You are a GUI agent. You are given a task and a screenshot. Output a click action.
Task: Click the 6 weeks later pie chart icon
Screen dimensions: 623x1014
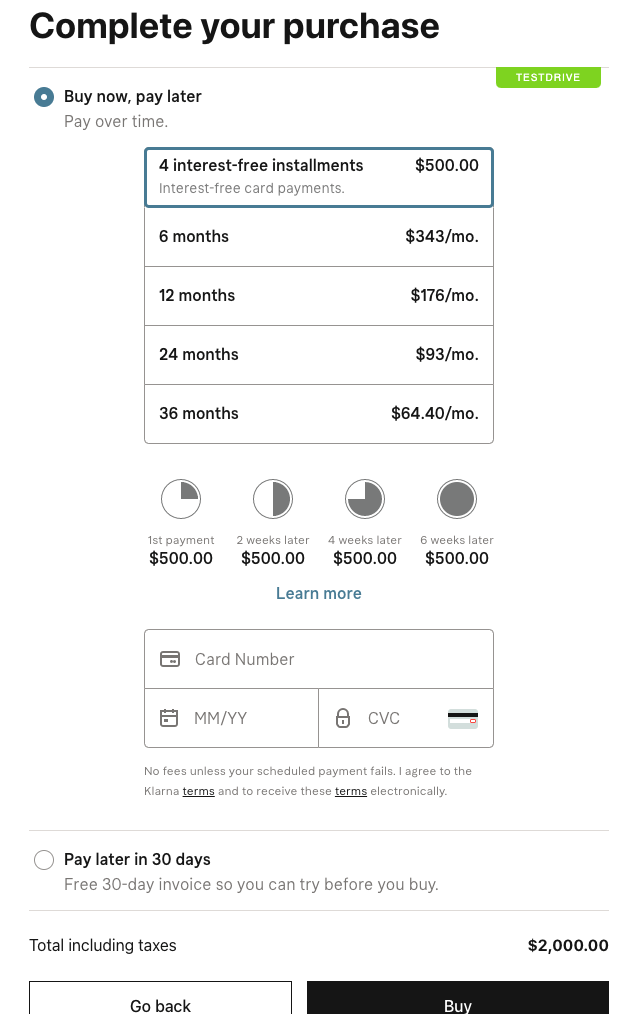(457, 498)
